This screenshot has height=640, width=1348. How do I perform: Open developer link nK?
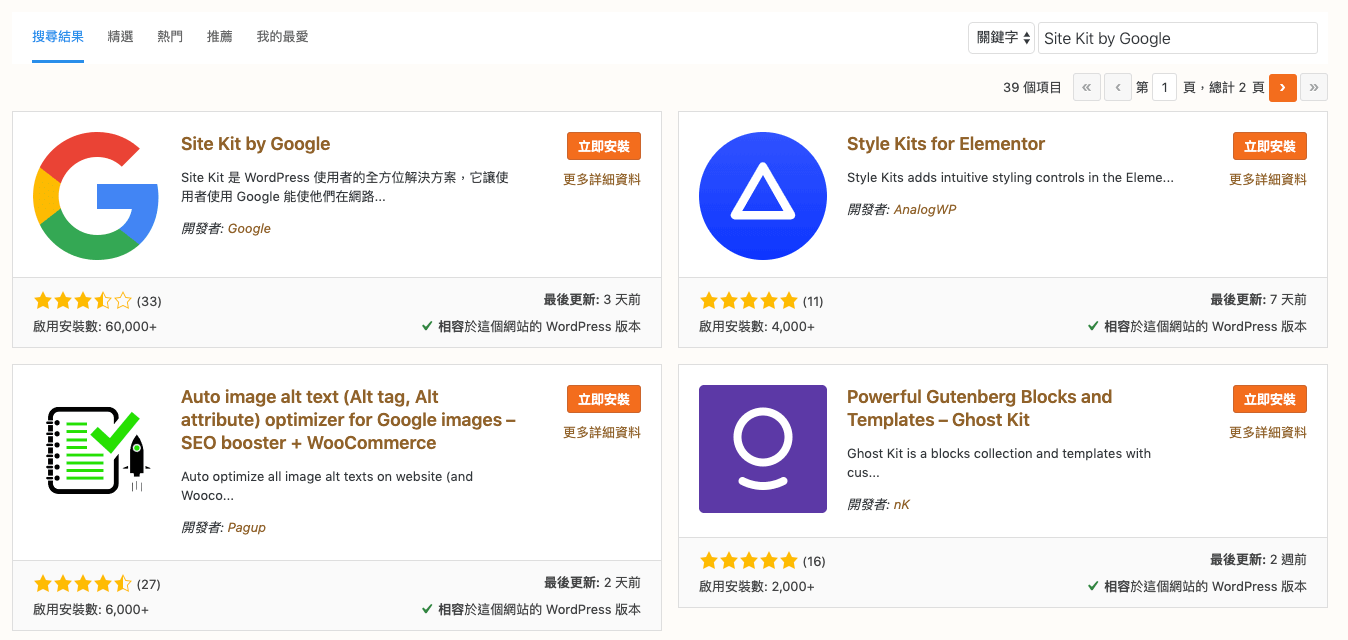[x=902, y=504]
